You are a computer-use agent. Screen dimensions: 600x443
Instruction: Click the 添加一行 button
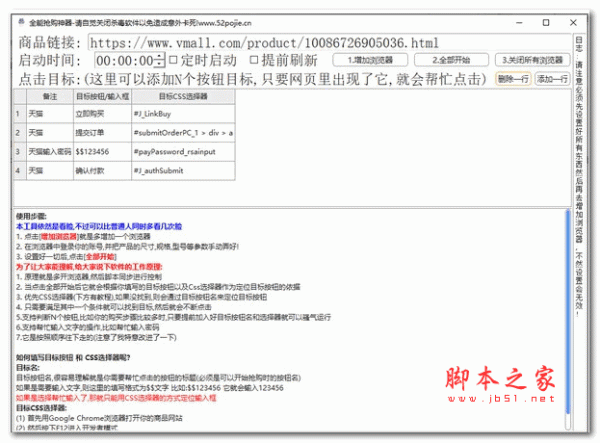[x=552, y=79]
